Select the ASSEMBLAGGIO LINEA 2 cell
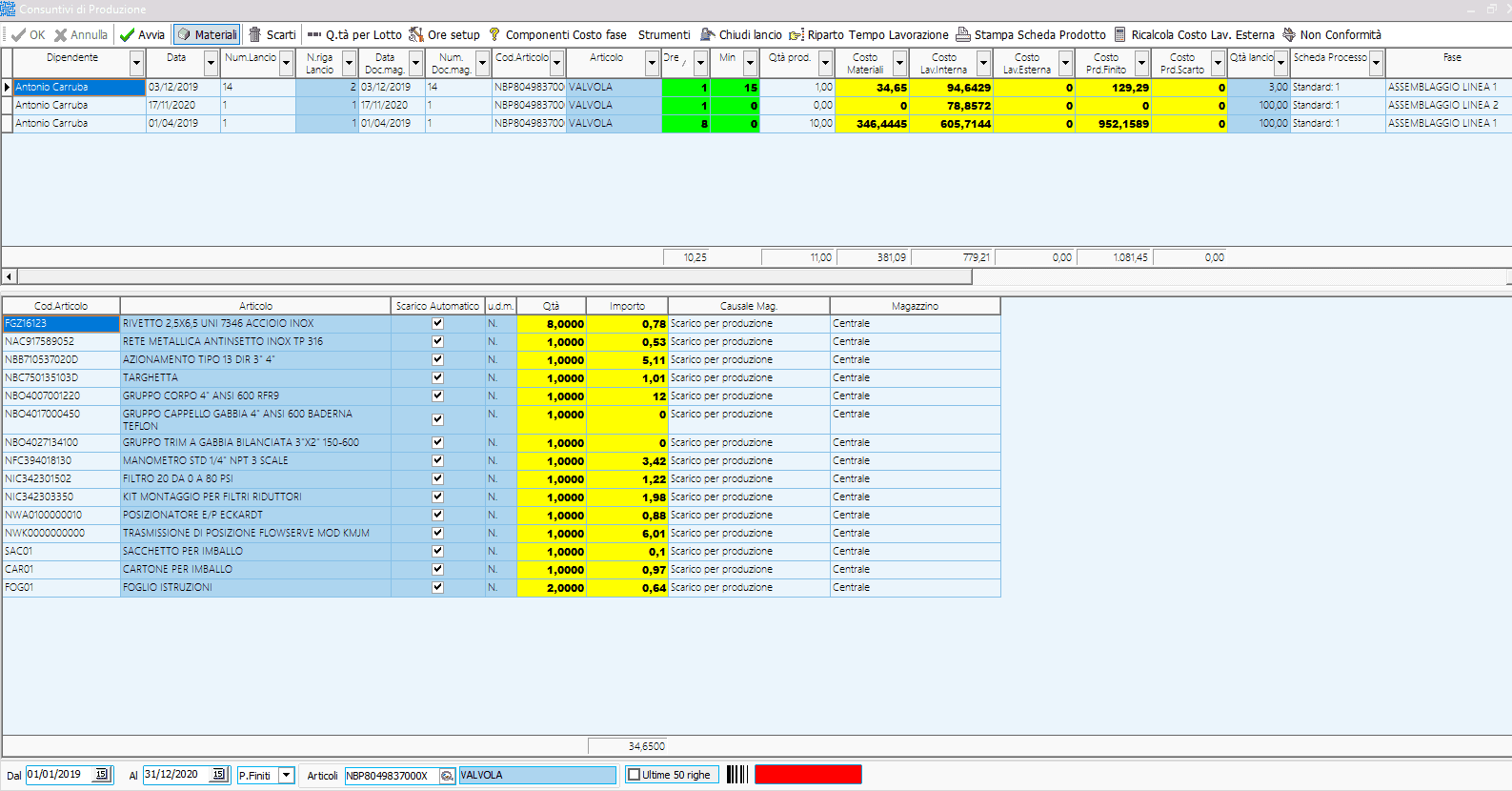Viewport: 1512px width, 791px height. click(1448, 105)
